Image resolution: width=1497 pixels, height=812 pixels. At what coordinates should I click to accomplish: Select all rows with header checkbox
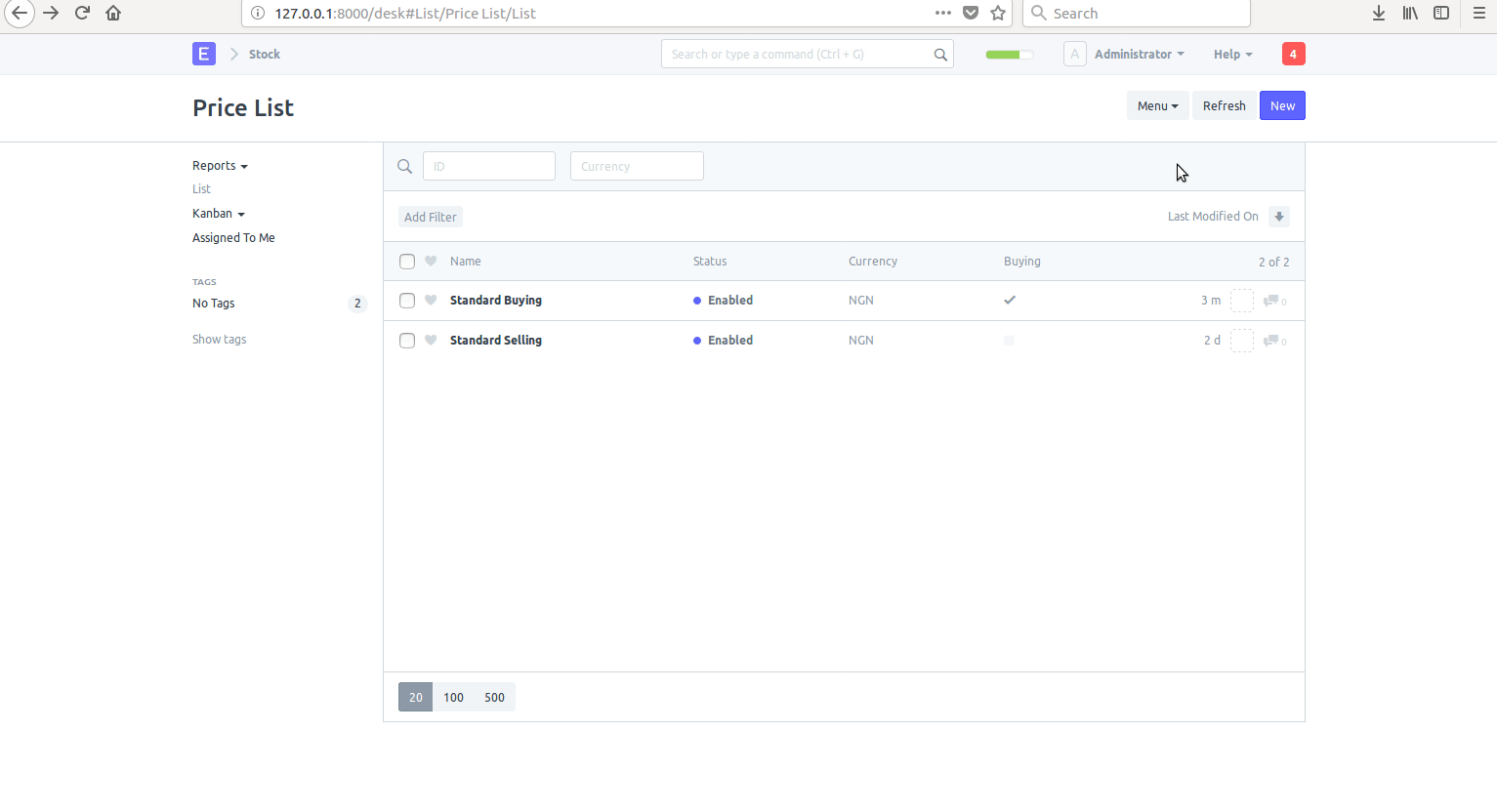pos(407,261)
